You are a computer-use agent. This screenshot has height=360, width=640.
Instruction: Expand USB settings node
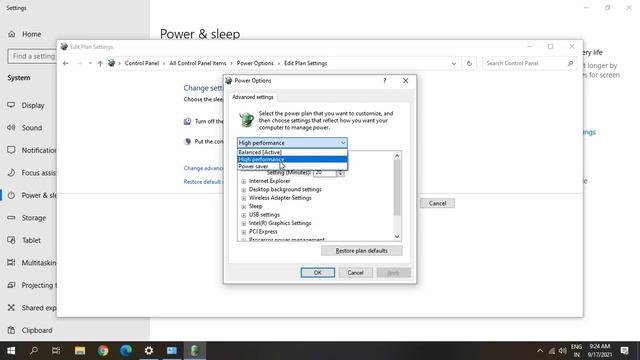tap(244, 215)
